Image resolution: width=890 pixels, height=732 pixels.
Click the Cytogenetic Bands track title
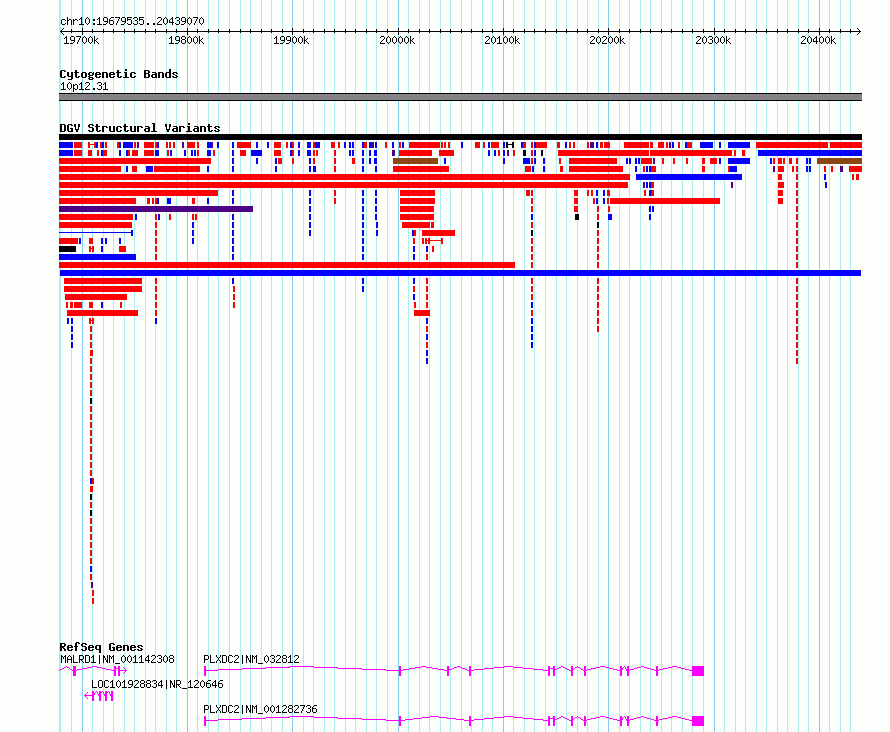pyautogui.click(x=119, y=74)
